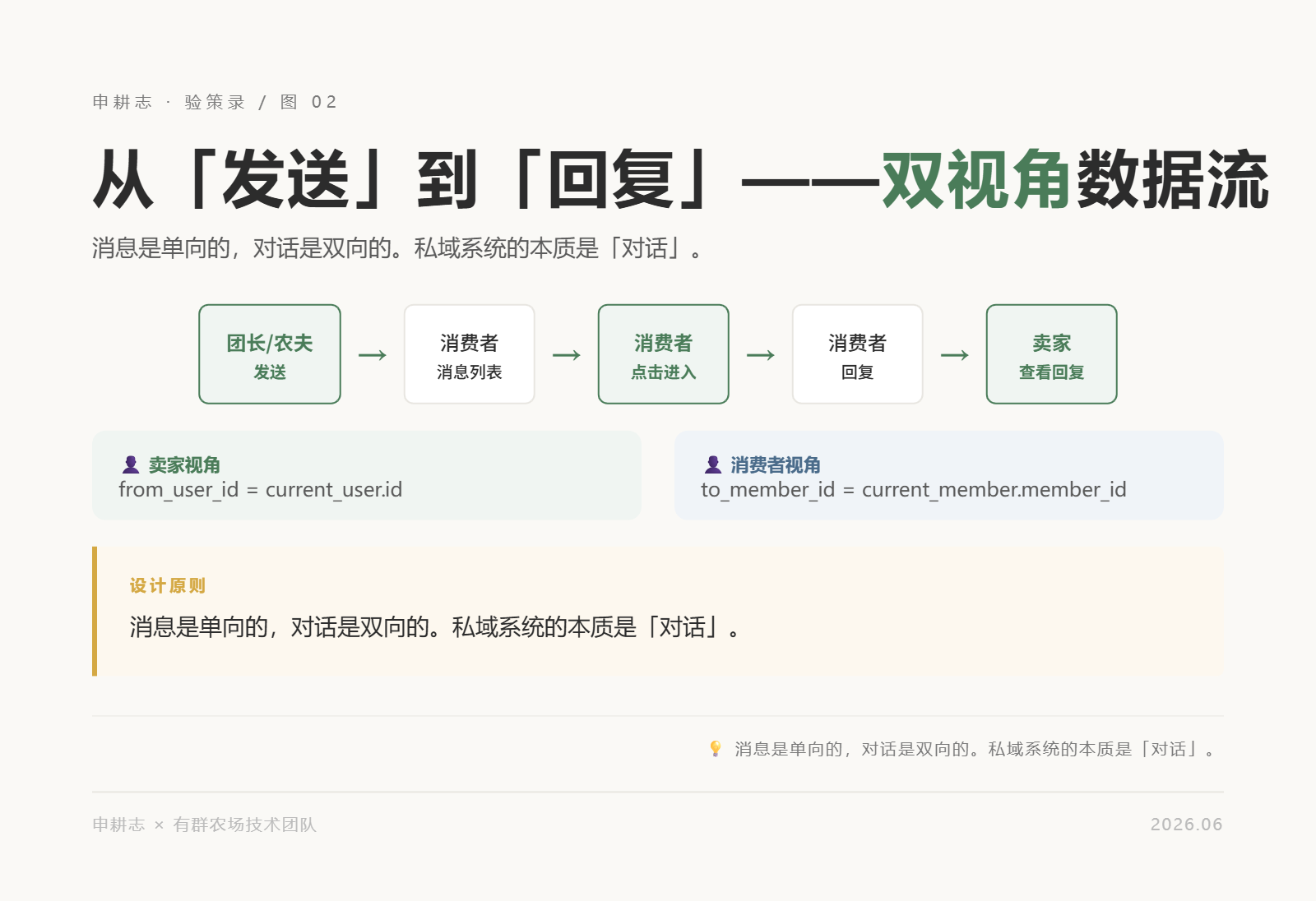Viewport: 1316px width, 901px height.
Task: Click the lightbulb icon in the footer note
Action: (x=716, y=749)
